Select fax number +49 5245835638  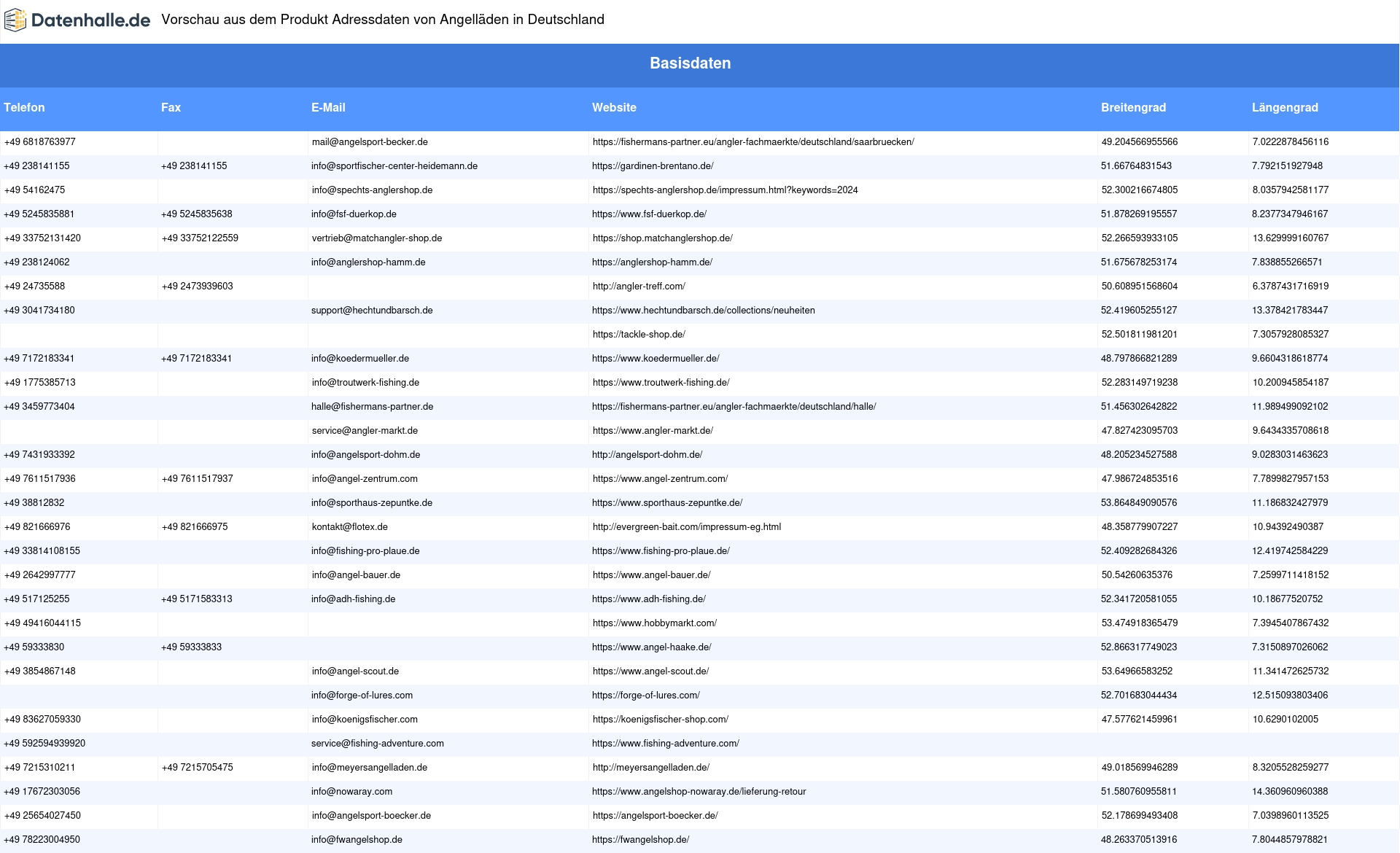coord(197,214)
